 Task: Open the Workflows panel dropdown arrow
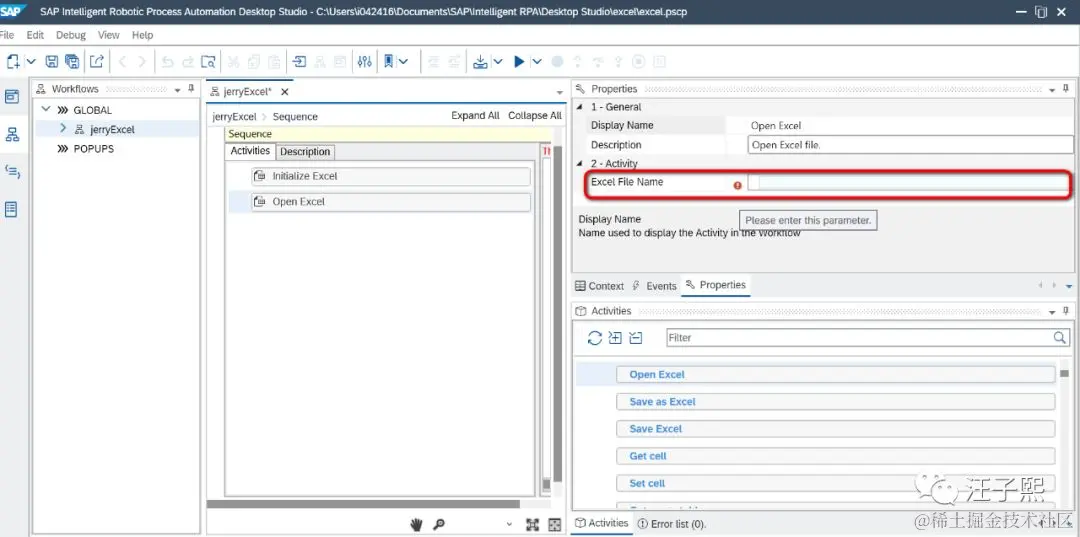[x=177, y=90]
